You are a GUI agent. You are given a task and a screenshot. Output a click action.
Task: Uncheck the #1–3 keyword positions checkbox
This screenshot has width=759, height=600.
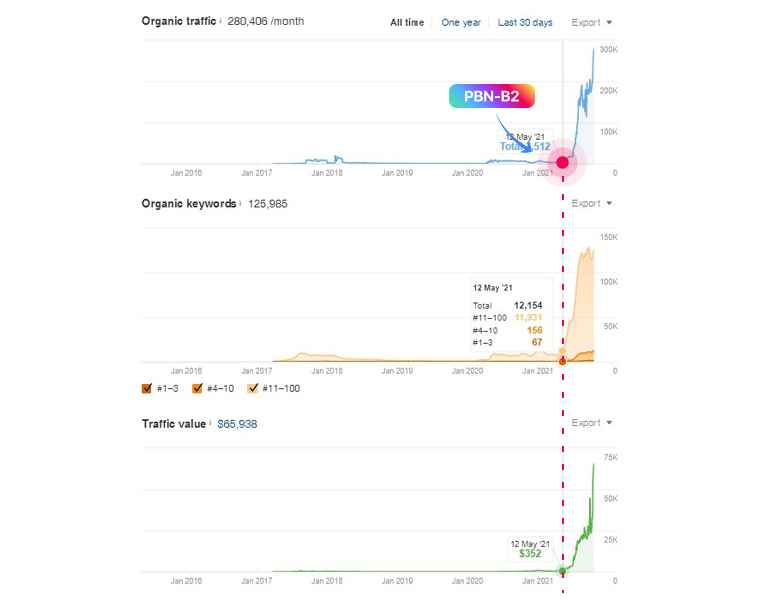(147, 388)
